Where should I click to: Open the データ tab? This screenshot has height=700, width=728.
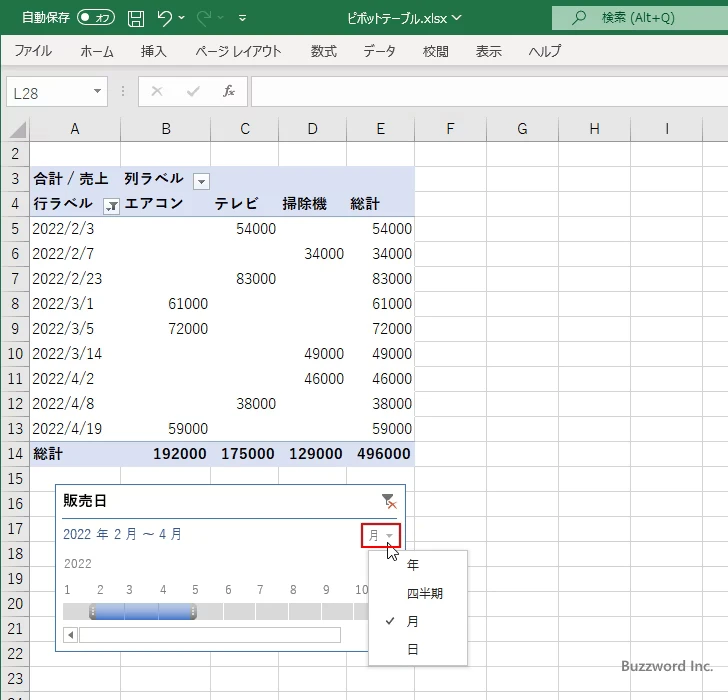pyautogui.click(x=379, y=51)
